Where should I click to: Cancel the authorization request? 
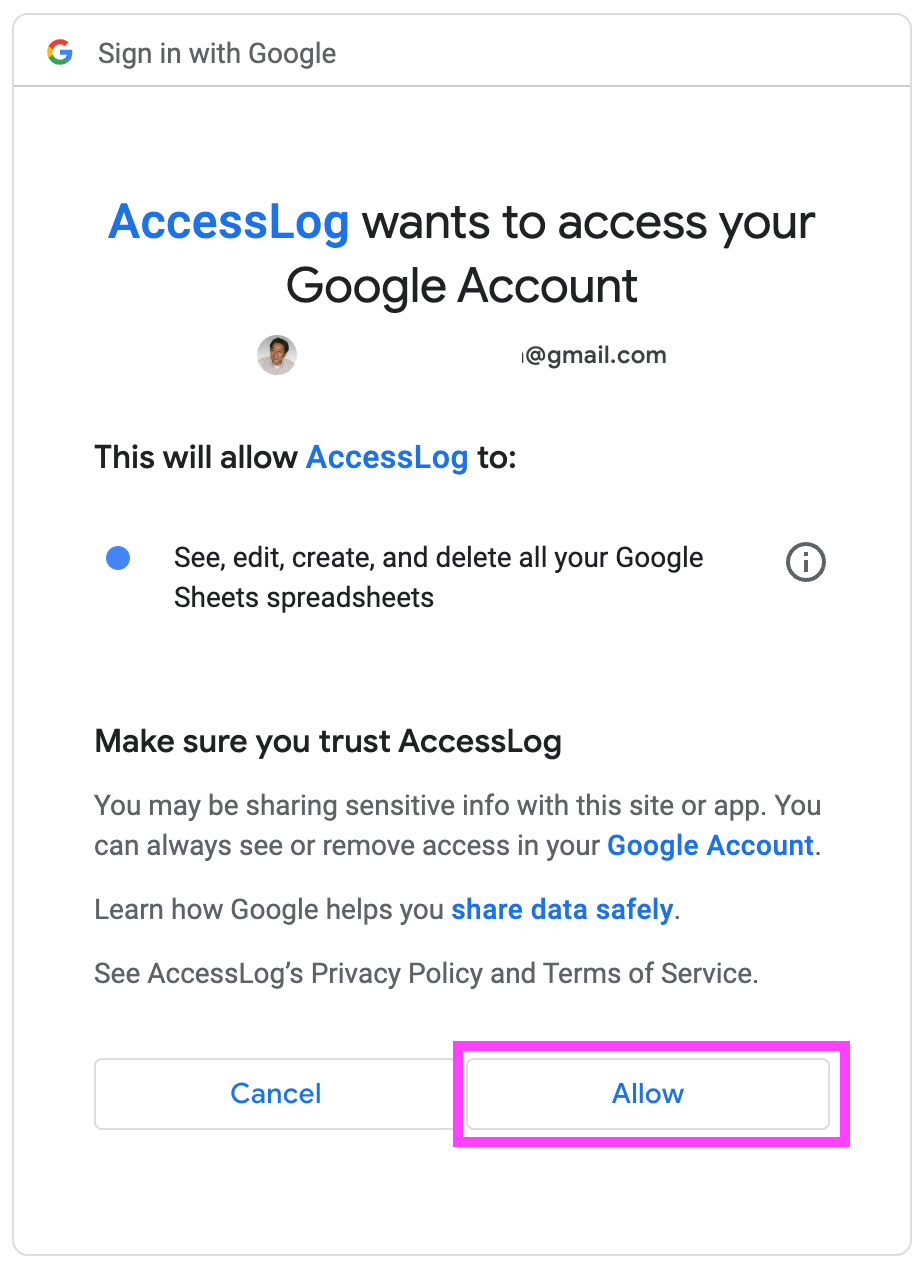tap(276, 1093)
